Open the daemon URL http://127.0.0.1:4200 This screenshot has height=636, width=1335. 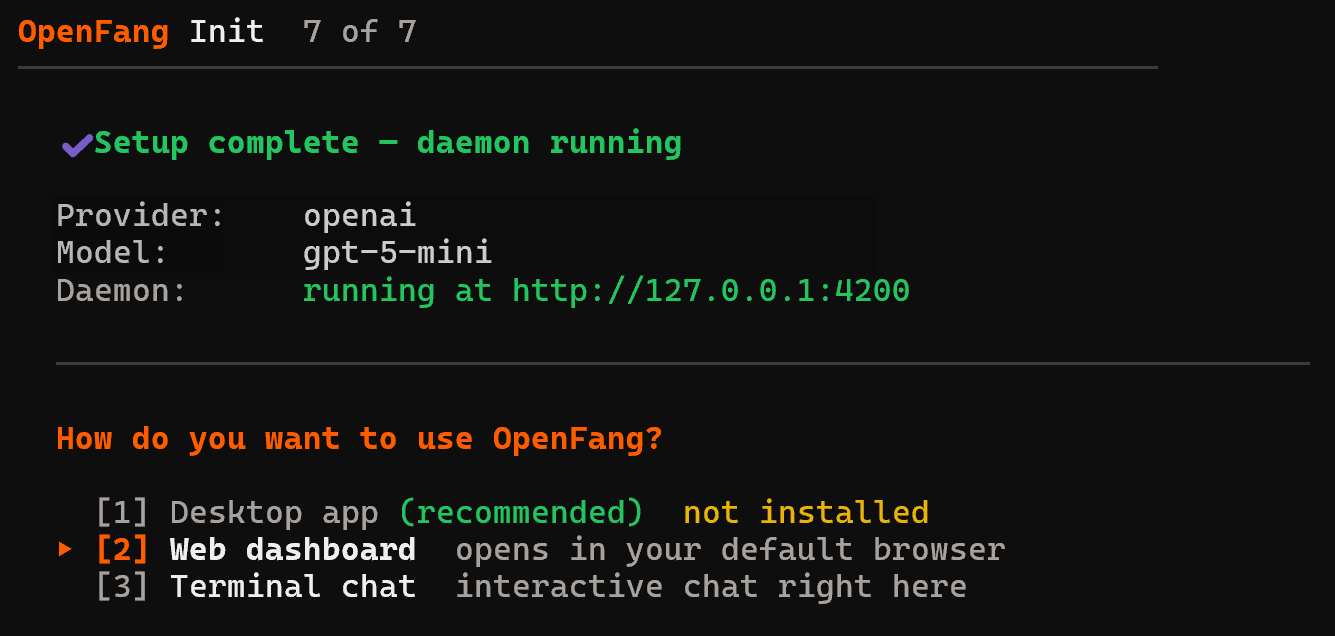(x=710, y=290)
